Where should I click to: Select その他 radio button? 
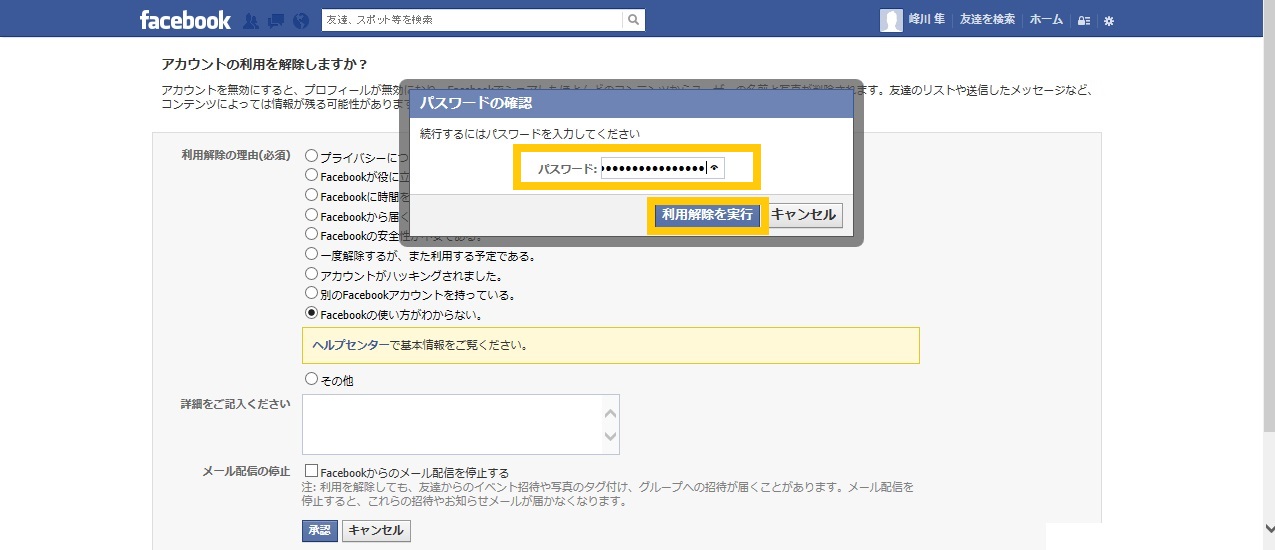(311, 379)
